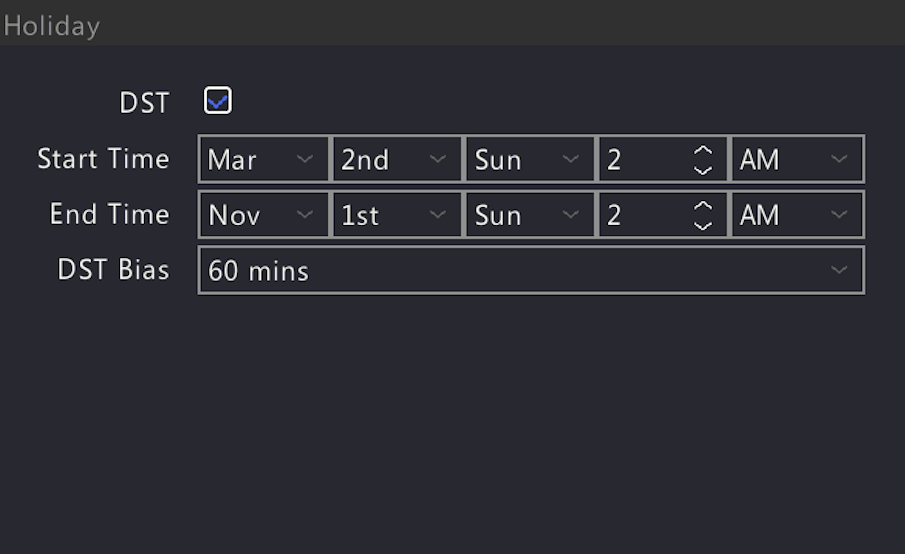Increase the Start Time hour with up arrow
906x554 pixels.
pos(703,150)
